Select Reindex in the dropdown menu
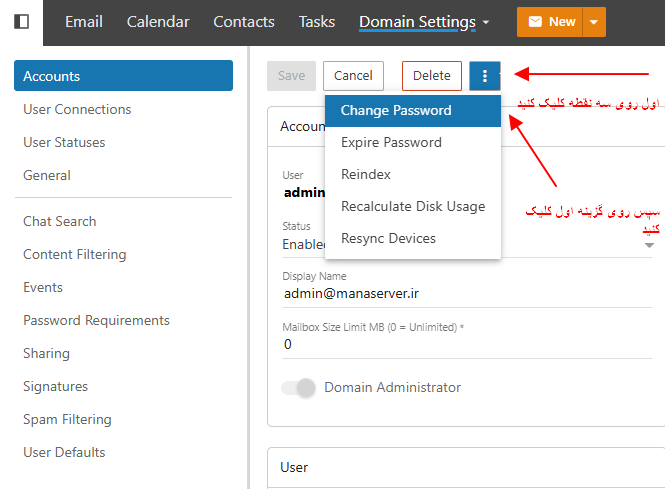This screenshot has width=665, height=489. pos(413,174)
